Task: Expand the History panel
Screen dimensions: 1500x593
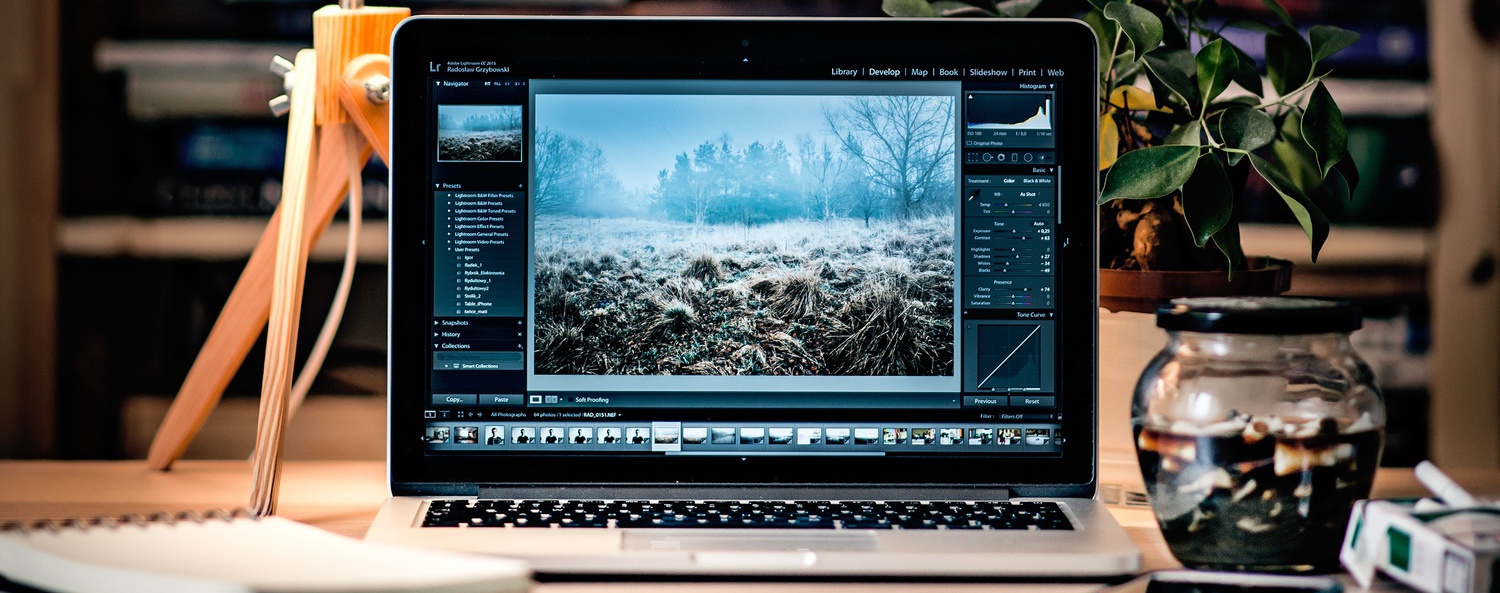Action: (x=451, y=334)
